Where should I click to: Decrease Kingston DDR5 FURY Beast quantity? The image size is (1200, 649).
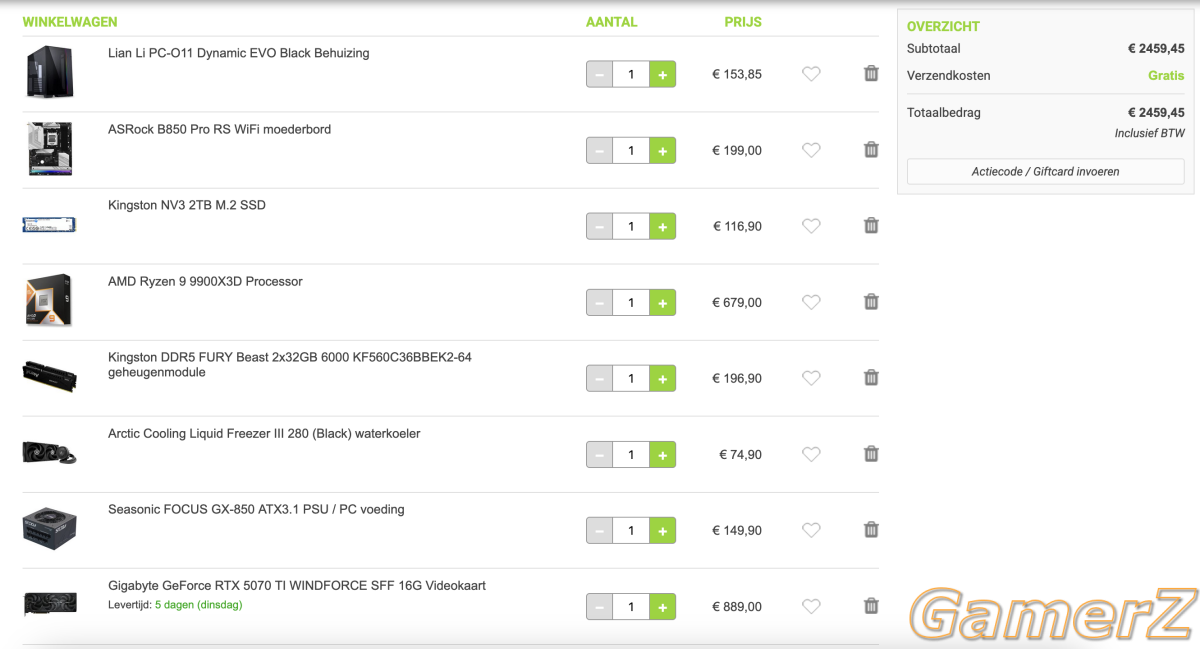[599, 378]
